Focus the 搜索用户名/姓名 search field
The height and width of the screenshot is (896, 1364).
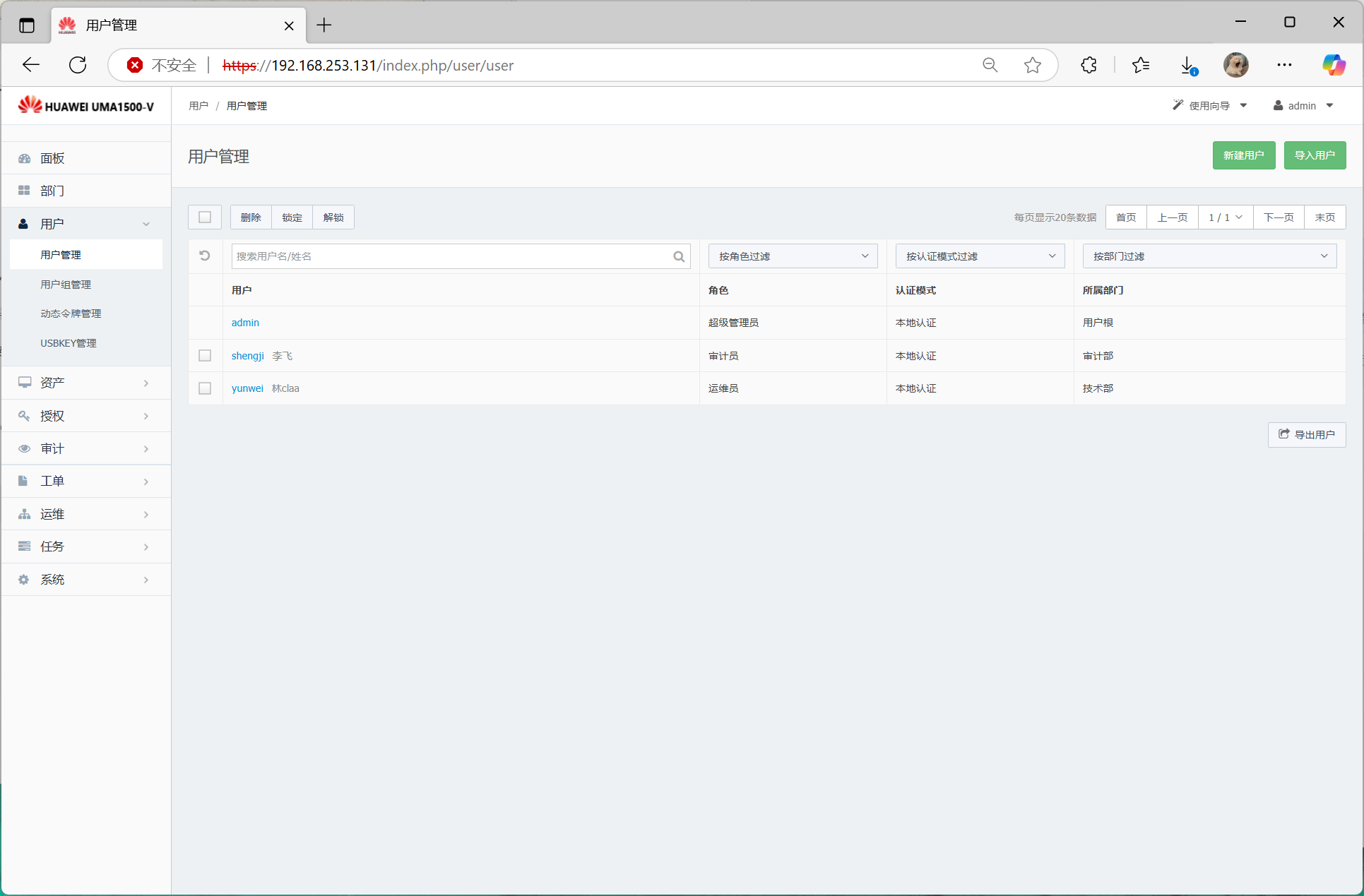(452, 256)
